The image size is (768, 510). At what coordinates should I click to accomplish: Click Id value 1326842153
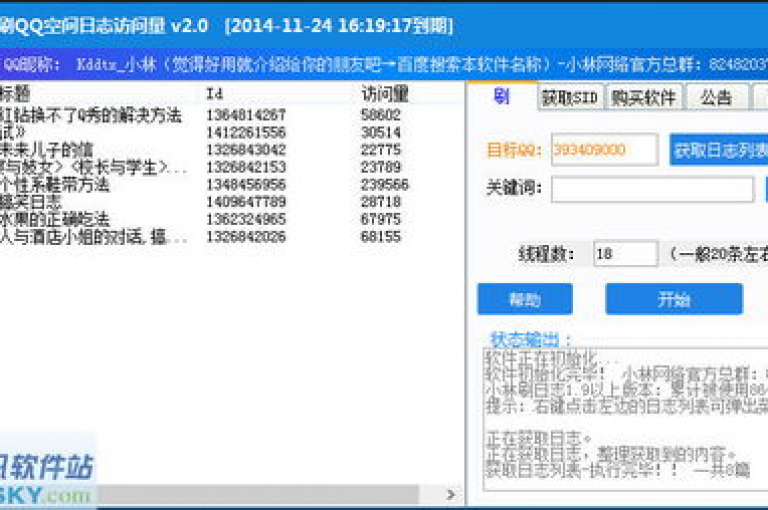[246, 168]
